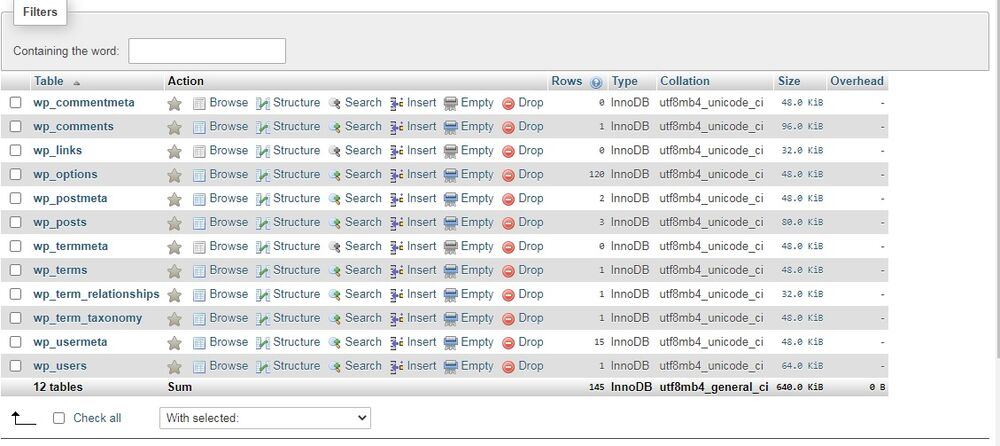This screenshot has width=1000, height=446.
Task: Focus the Containing the word input field
Action: pyautogui.click(x=207, y=51)
